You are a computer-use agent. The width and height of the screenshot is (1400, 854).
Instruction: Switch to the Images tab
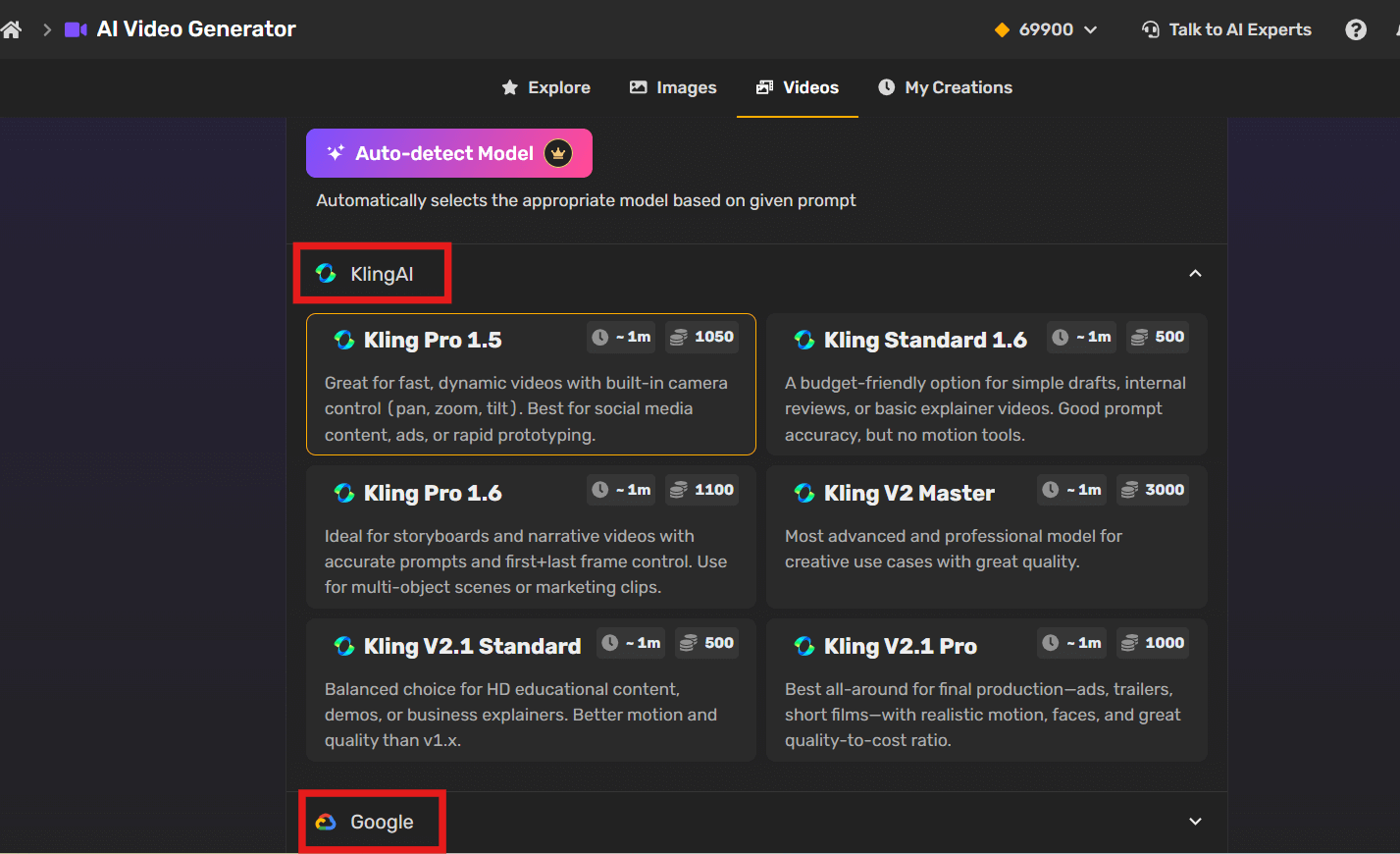pyautogui.click(x=673, y=87)
